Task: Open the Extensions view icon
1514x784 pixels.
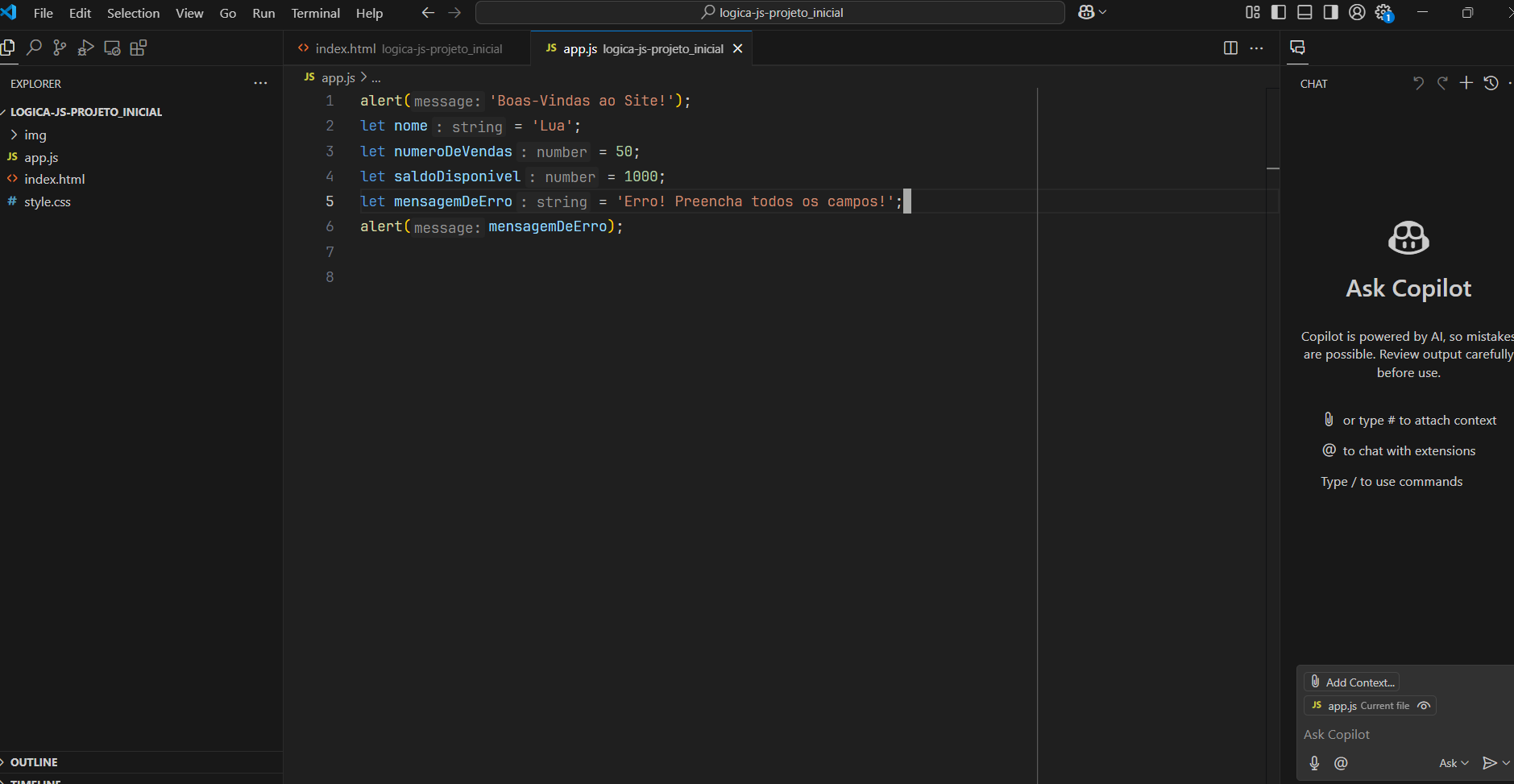Action: pyautogui.click(x=139, y=48)
